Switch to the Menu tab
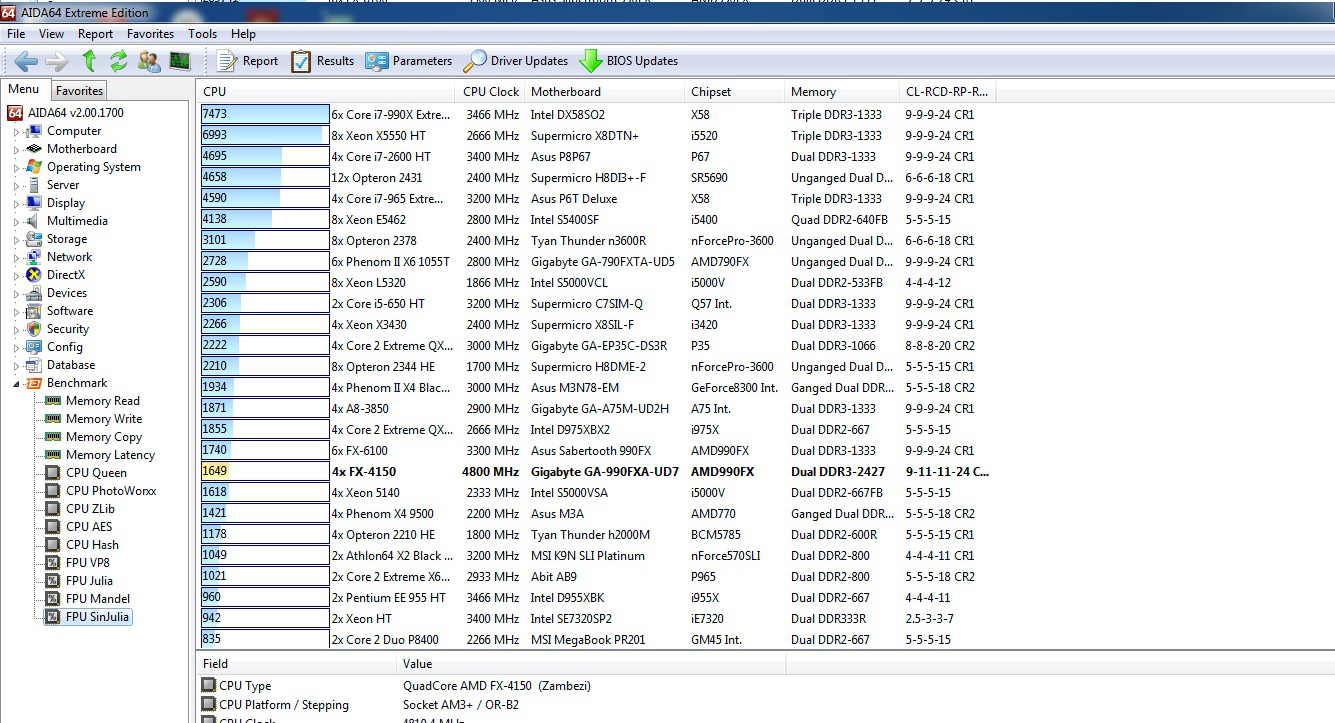The image size is (1335, 723). pyautogui.click(x=24, y=90)
